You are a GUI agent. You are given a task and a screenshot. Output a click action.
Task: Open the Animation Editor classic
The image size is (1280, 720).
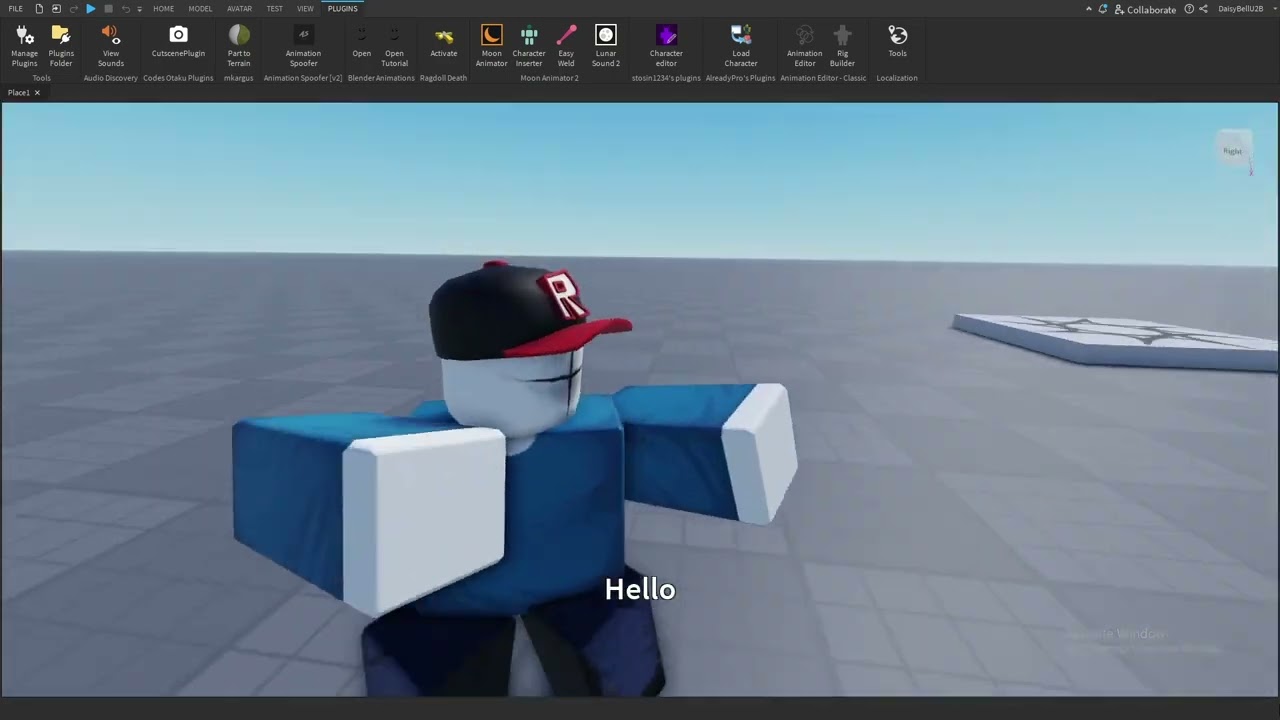coord(805,46)
